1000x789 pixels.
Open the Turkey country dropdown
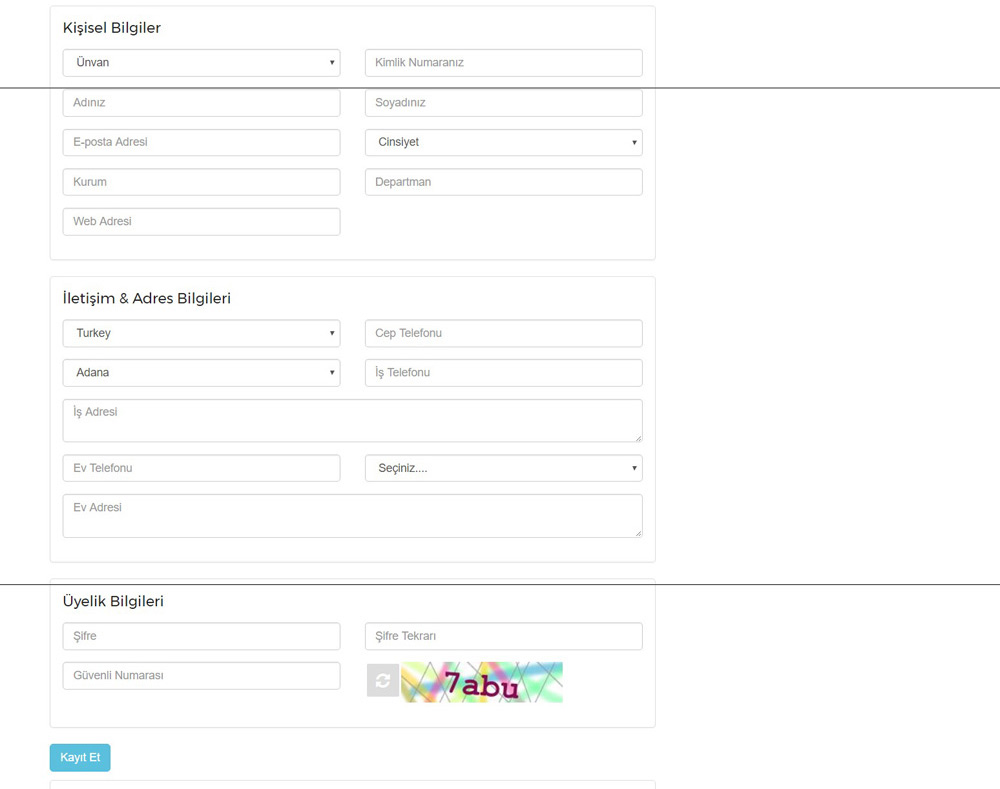pos(201,333)
